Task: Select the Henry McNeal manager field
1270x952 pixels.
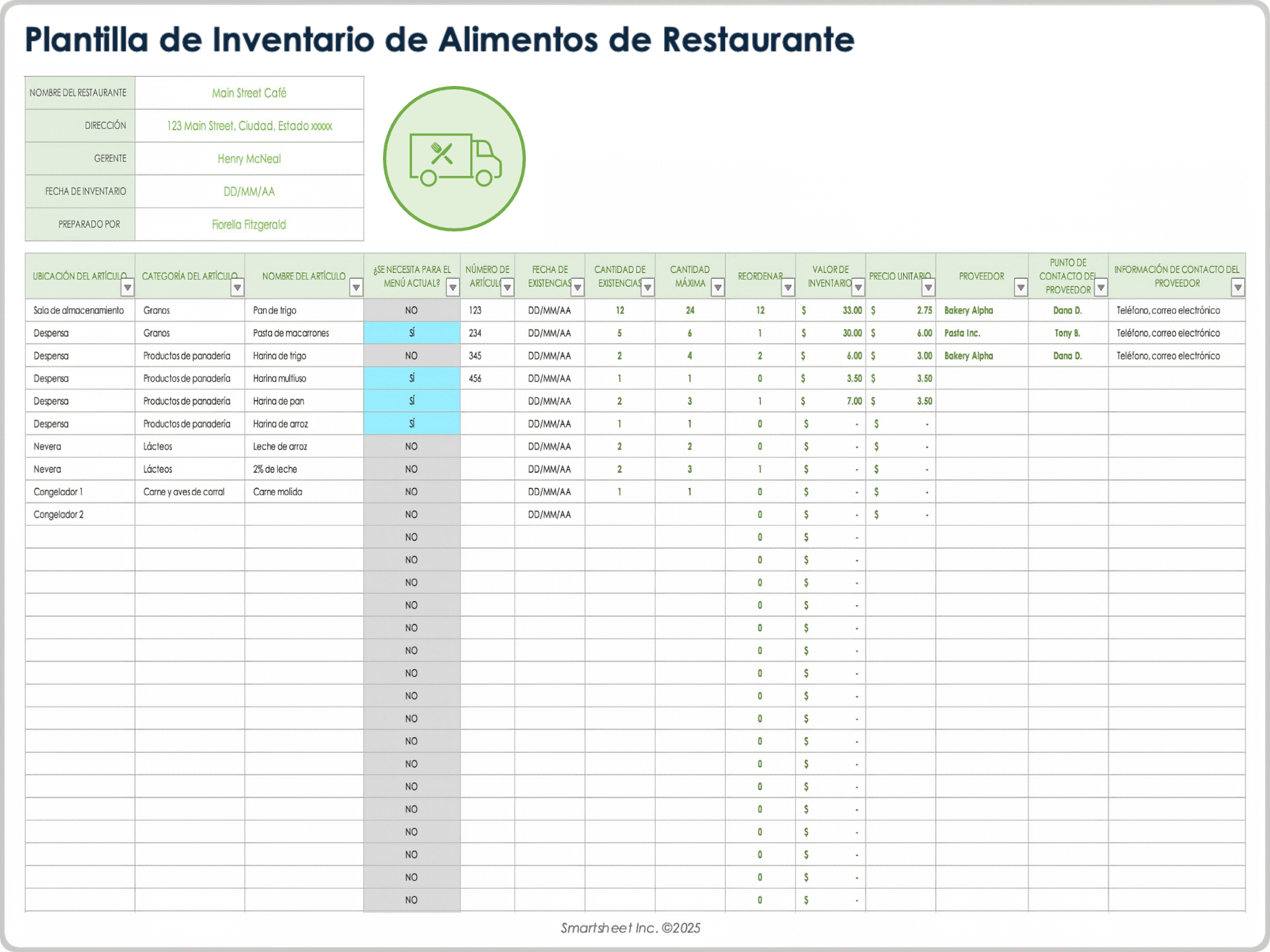Action: point(249,159)
